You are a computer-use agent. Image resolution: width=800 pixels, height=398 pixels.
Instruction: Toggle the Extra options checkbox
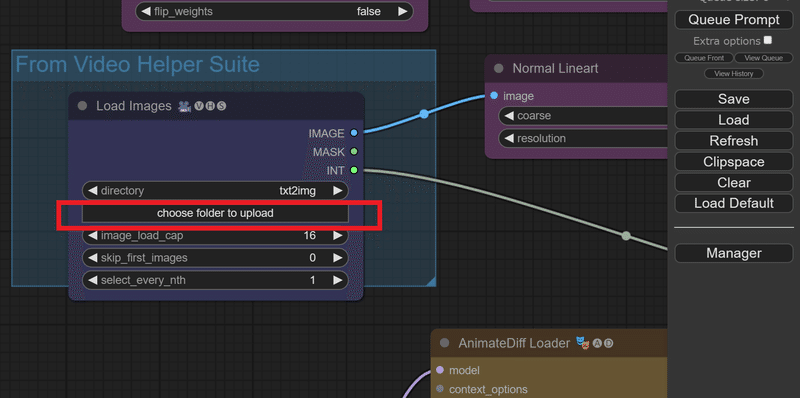768,40
